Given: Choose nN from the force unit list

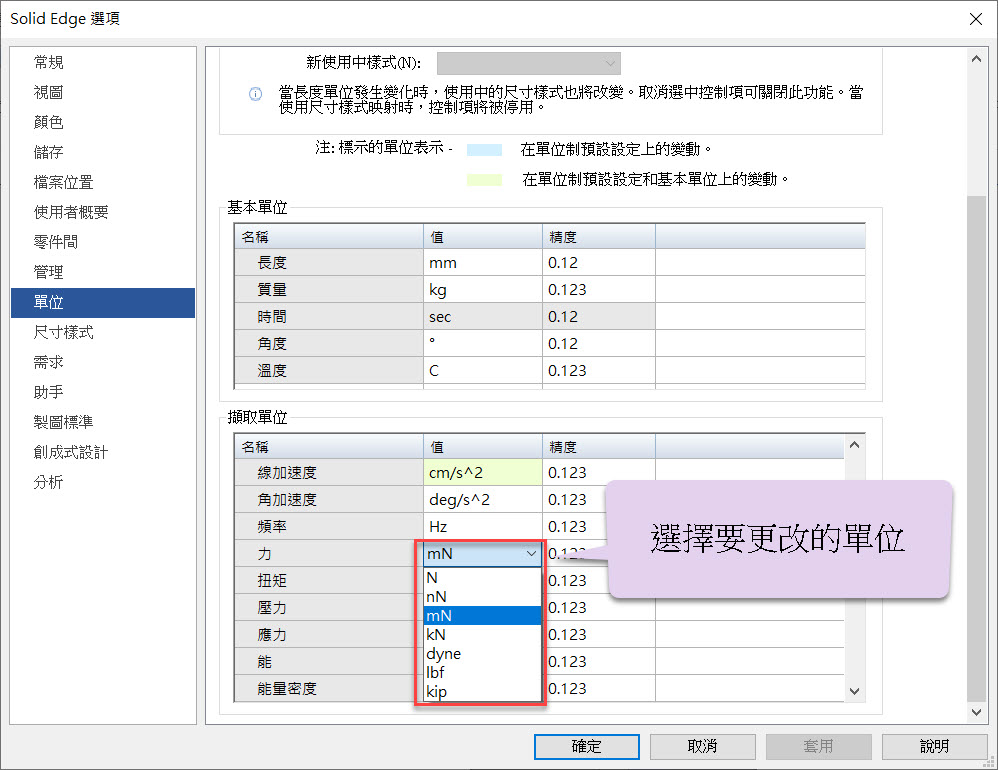Looking at the screenshot, I should (482, 597).
